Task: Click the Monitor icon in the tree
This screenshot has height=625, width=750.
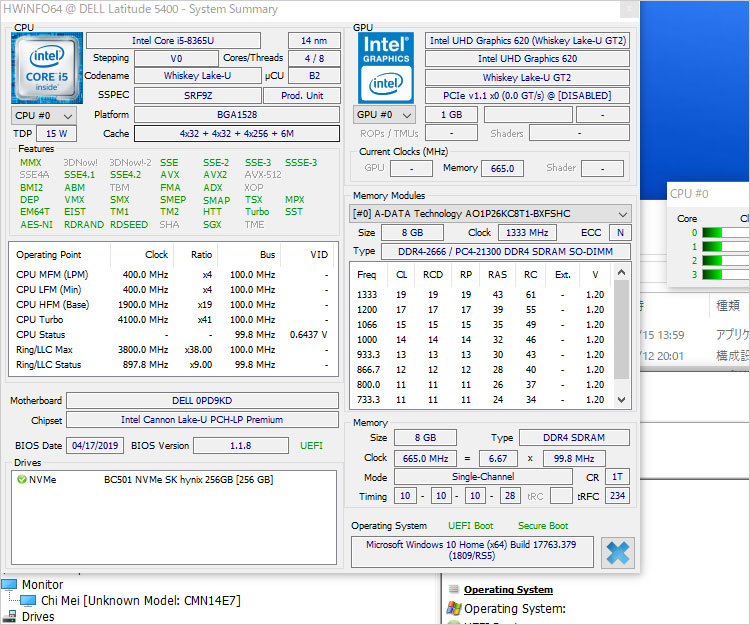Action: point(9,584)
